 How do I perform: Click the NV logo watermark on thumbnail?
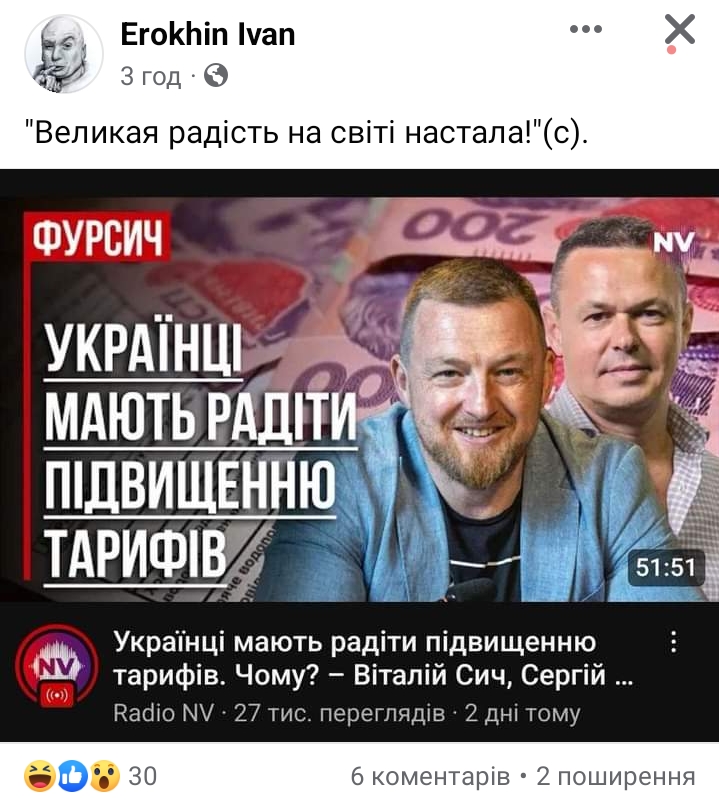pos(674,243)
